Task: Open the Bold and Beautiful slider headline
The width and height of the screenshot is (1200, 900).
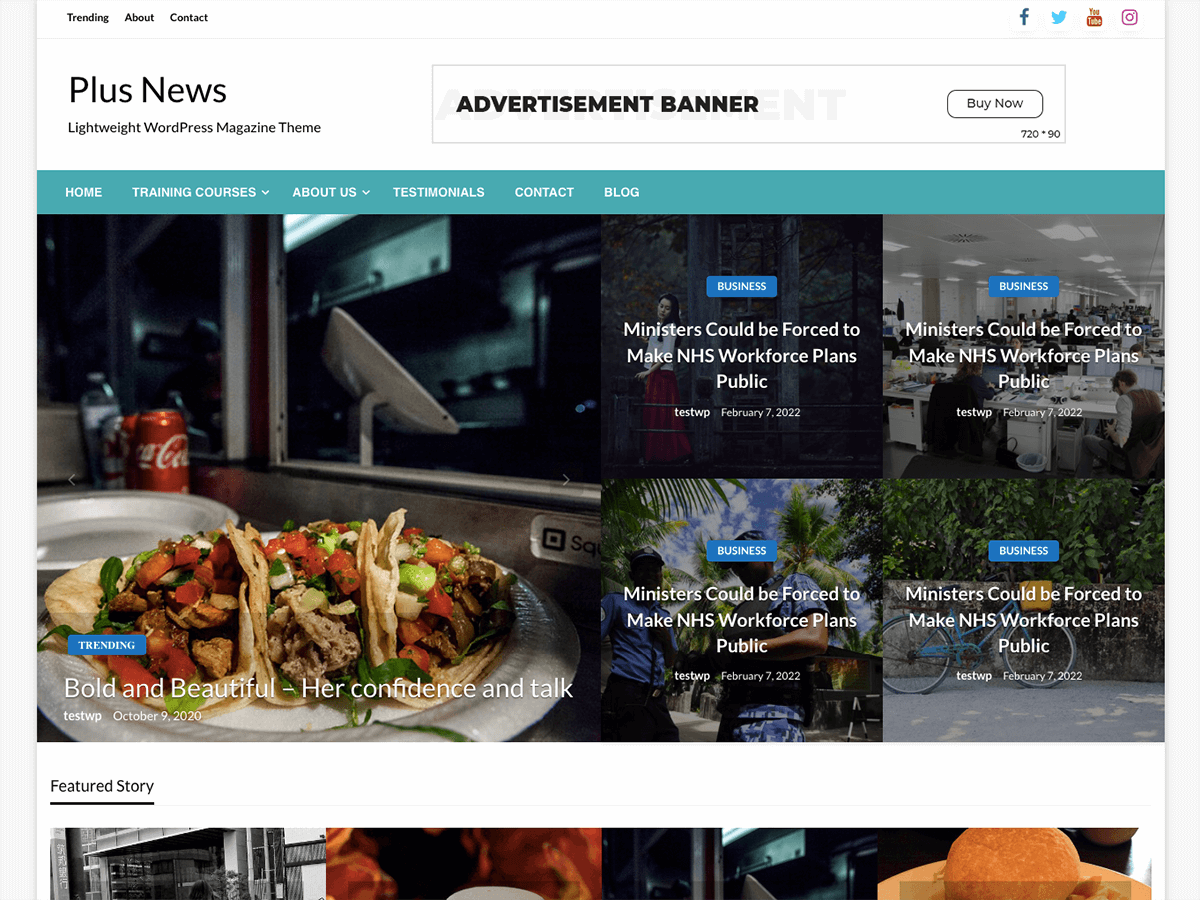Action: [318, 688]
